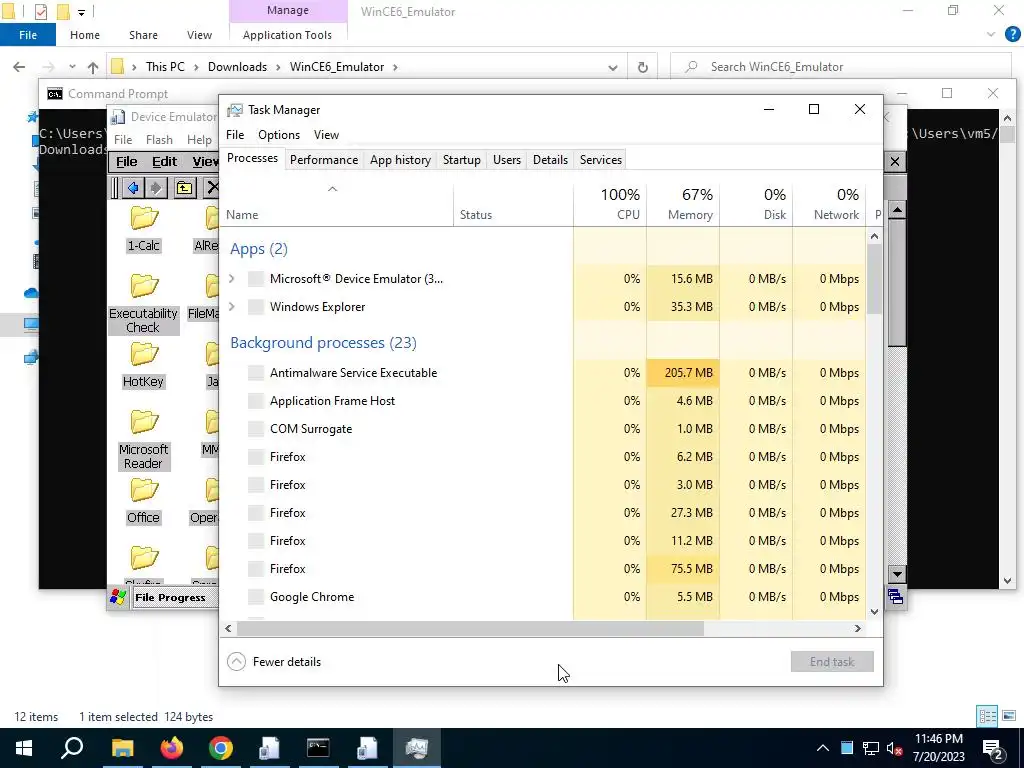Open File Explorer help question mark
The height and width of the screenshot is (768, 1024).
[x=1012, y=35]
